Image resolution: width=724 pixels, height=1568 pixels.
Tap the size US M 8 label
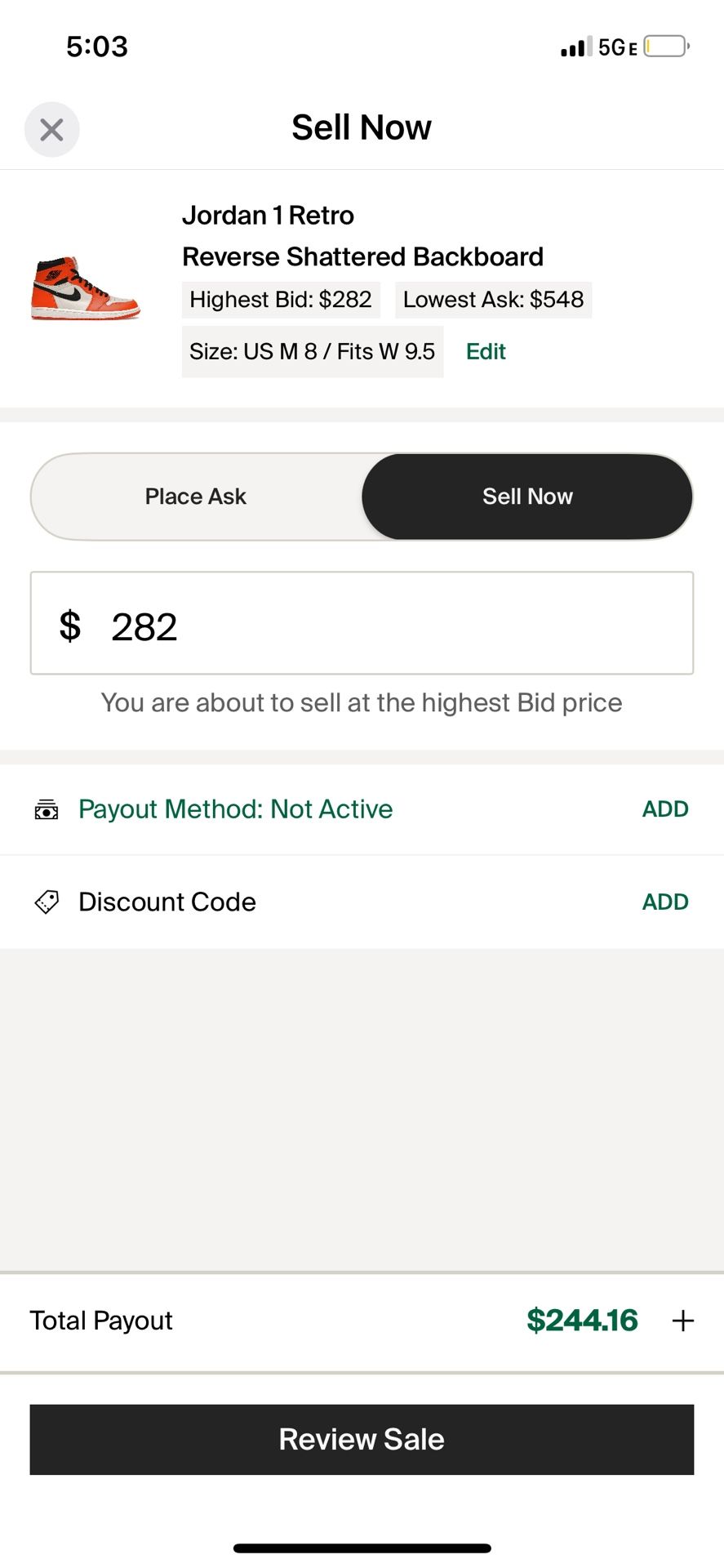(312, 352)
